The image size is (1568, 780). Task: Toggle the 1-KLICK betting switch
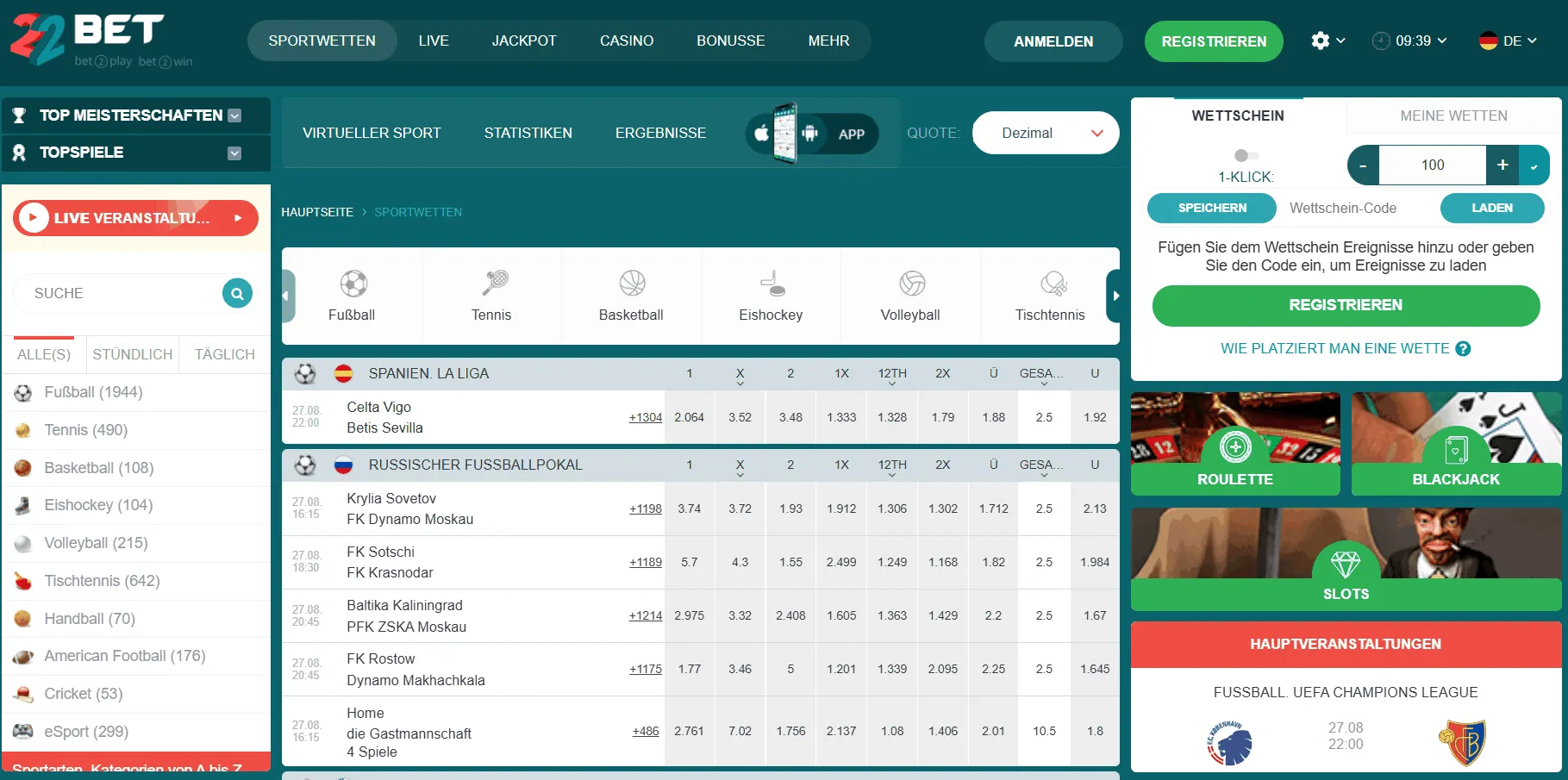coord(1244,156)
